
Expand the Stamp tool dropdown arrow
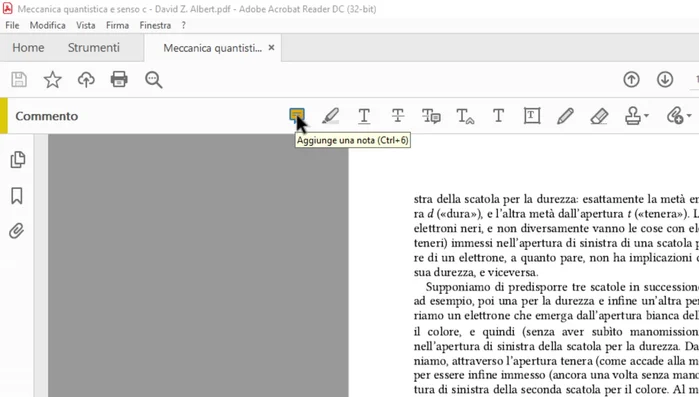tap(646, 116)
